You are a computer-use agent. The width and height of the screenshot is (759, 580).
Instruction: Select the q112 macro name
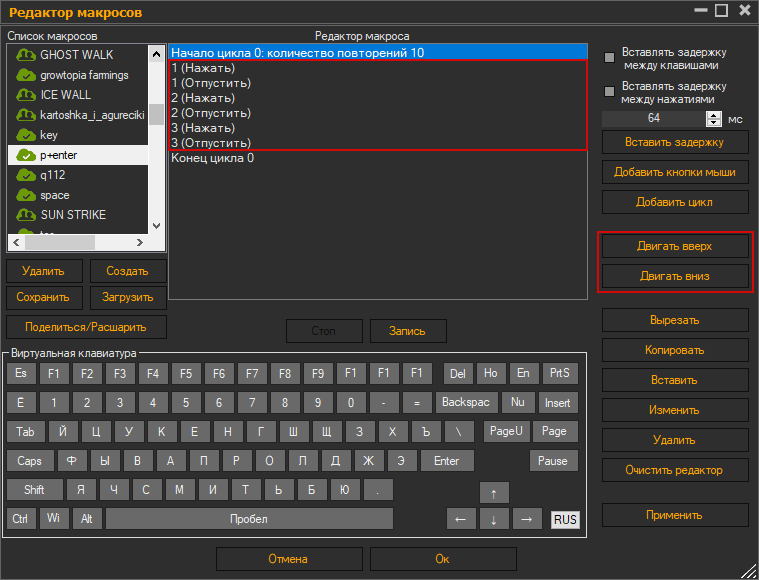point(52,175)
